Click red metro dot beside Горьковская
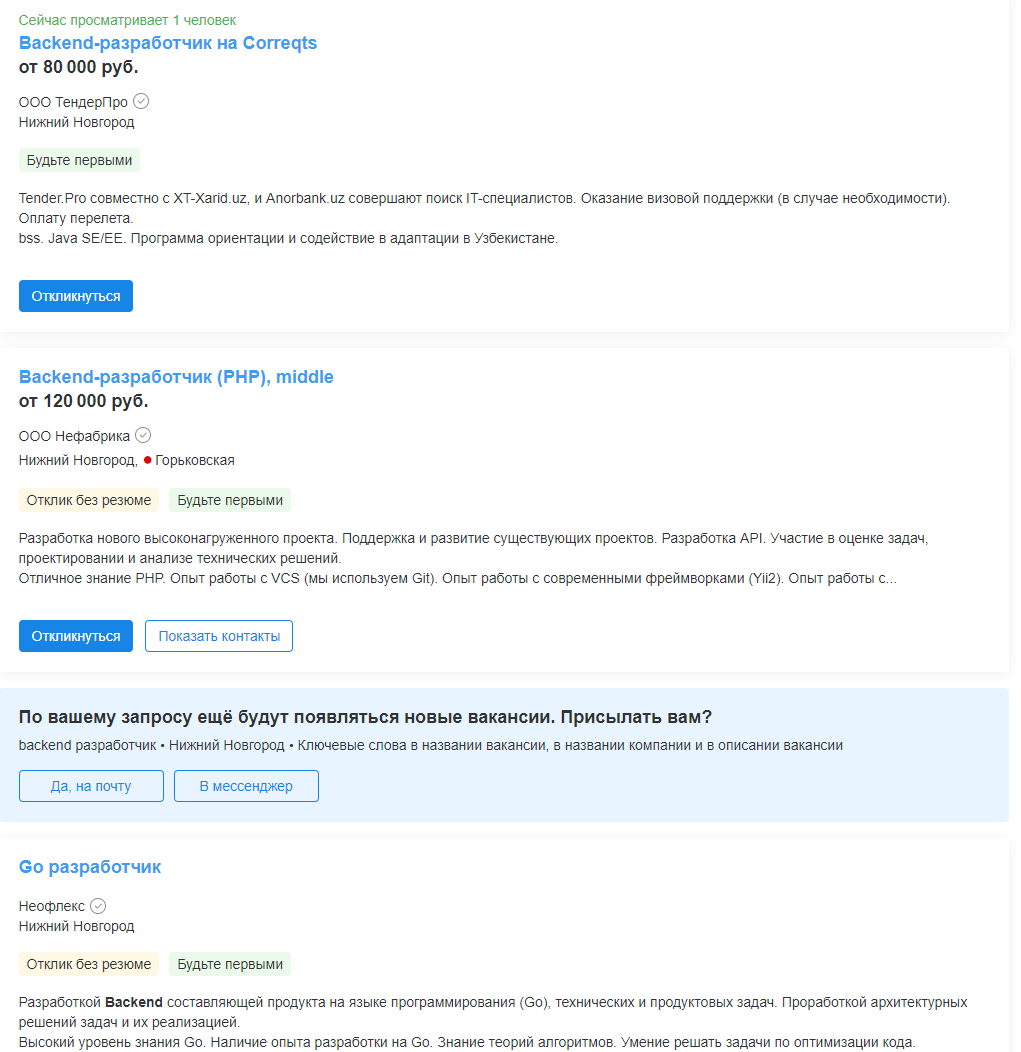The image size is (1021, 1052). pos(148,460)
